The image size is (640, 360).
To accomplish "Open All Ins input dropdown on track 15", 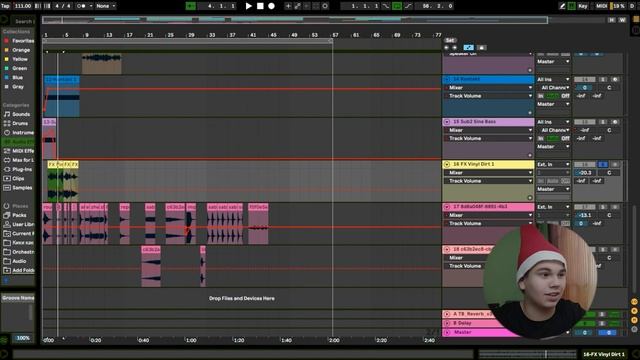I will 553,122.
